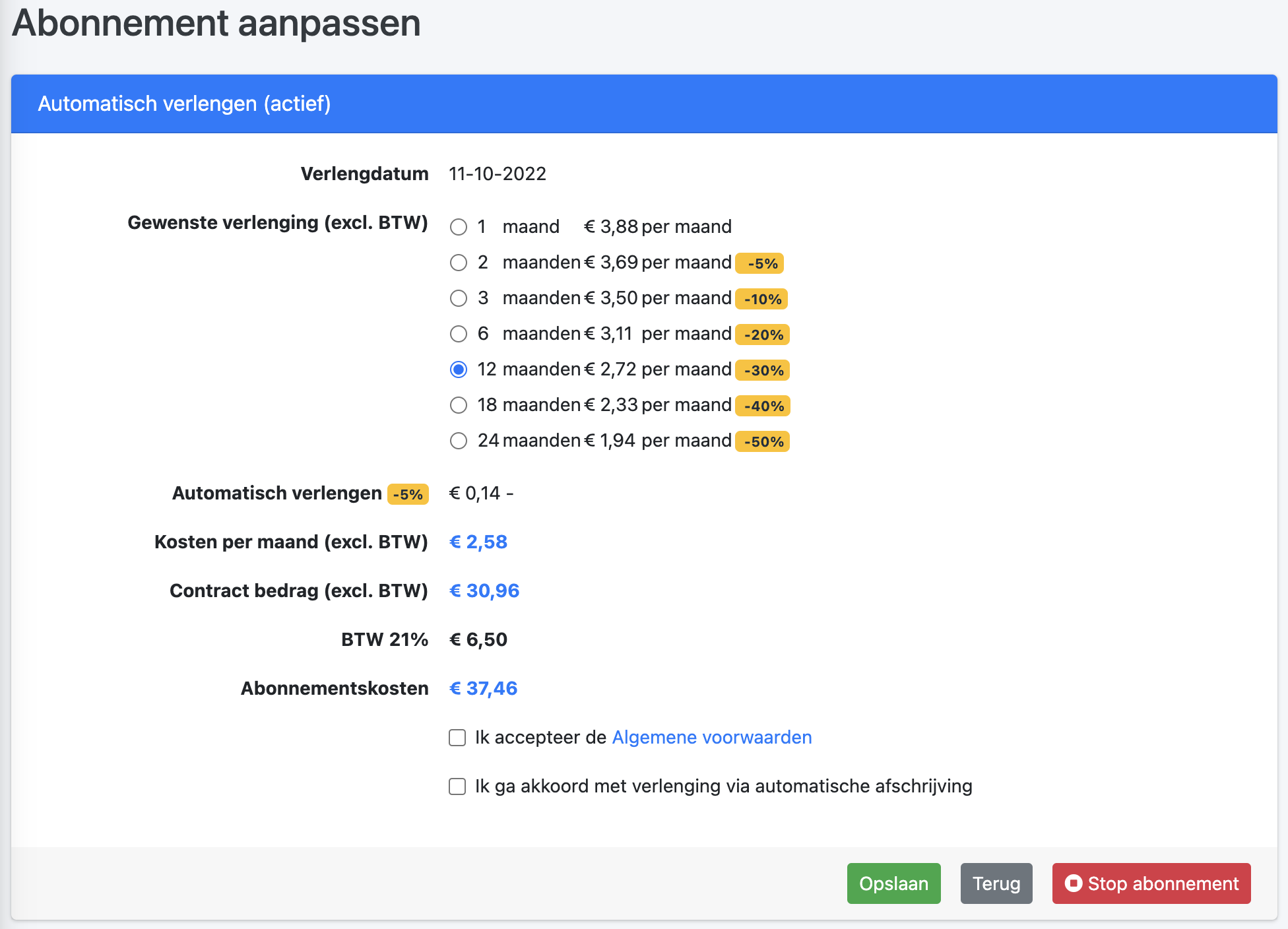Click the -30% discount badge
This screenshot has width=1288, height=929.
pos(762,370)
